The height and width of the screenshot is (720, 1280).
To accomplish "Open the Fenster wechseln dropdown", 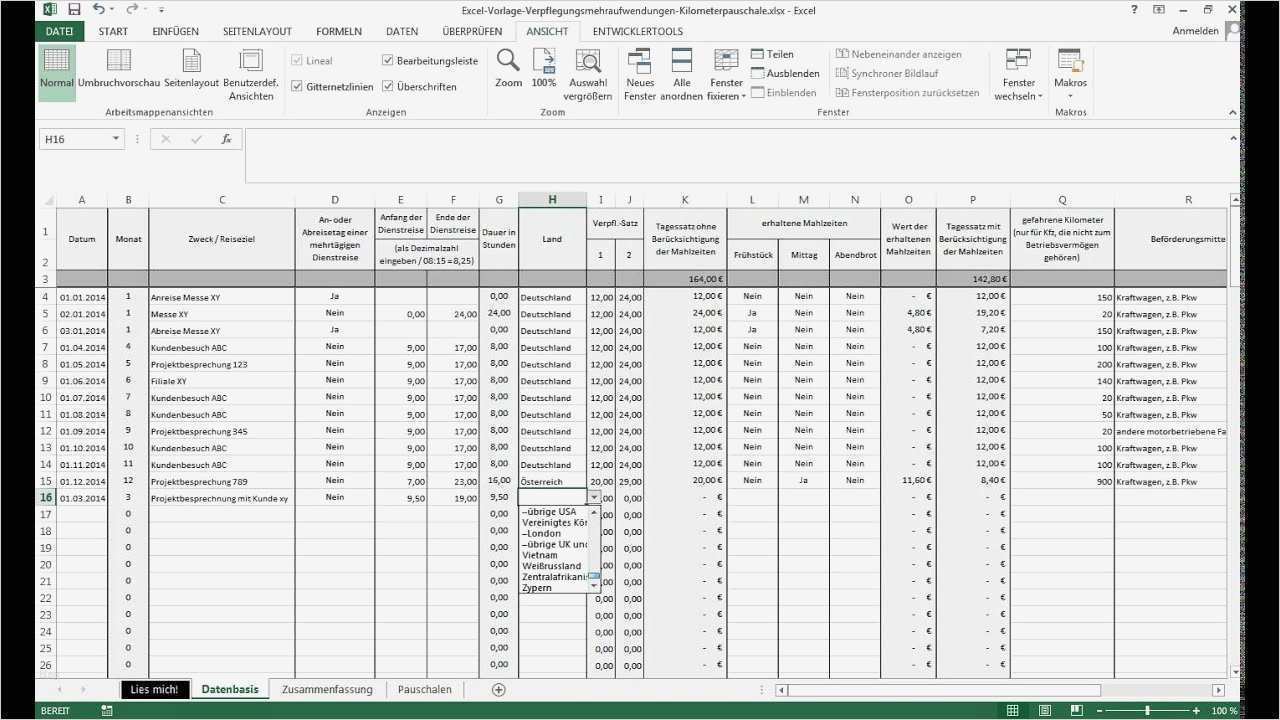I will [x=1018, y=73].
